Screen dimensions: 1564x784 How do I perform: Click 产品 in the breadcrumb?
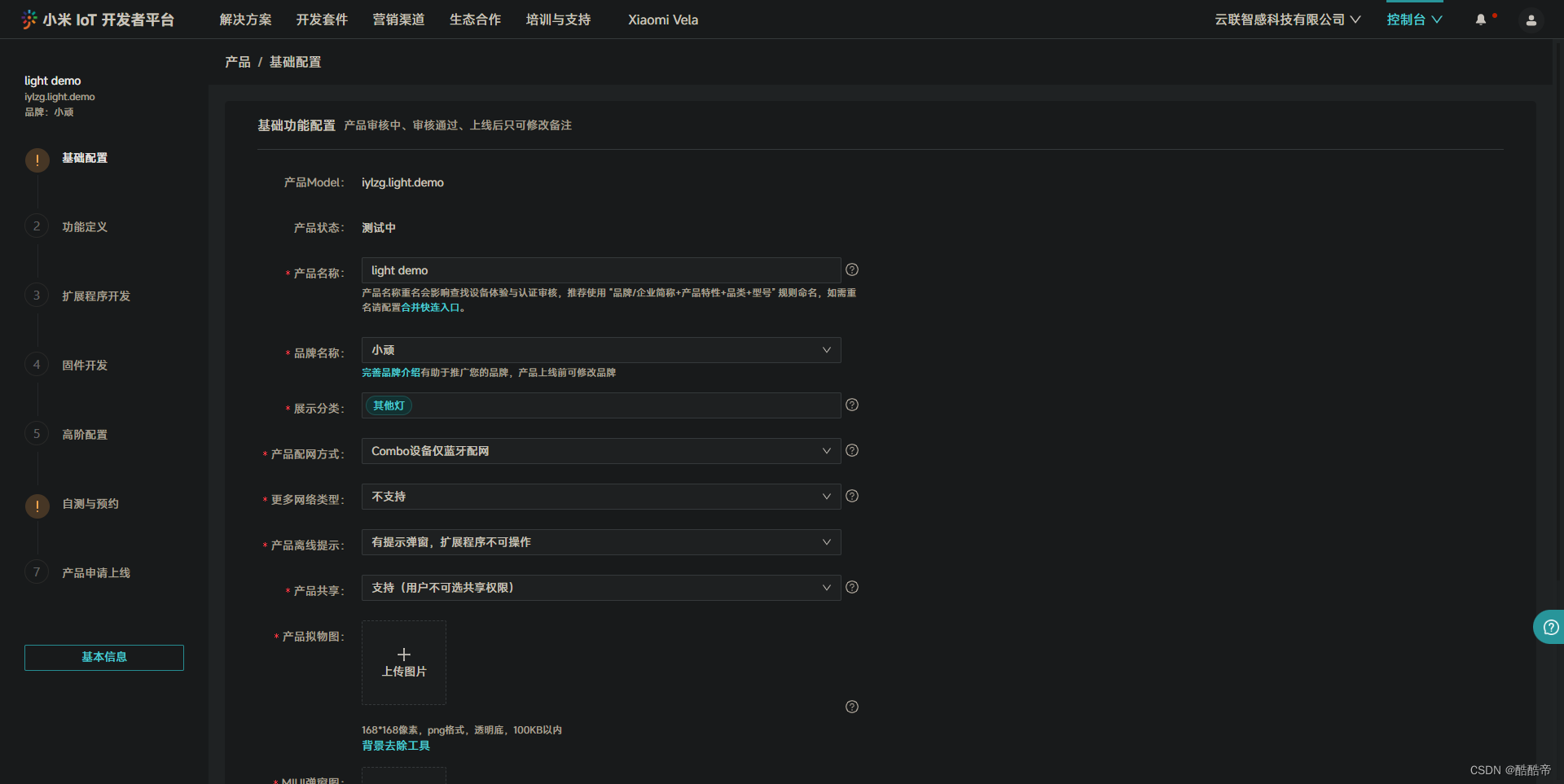[238, 62]
